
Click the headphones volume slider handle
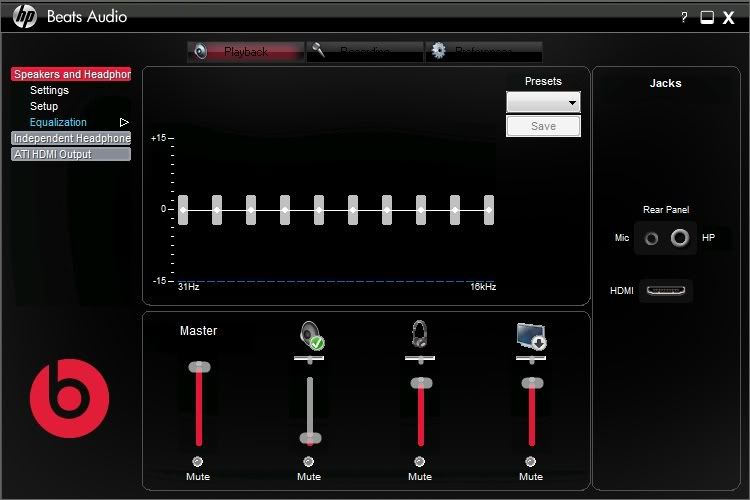click(x=421, y=383)
